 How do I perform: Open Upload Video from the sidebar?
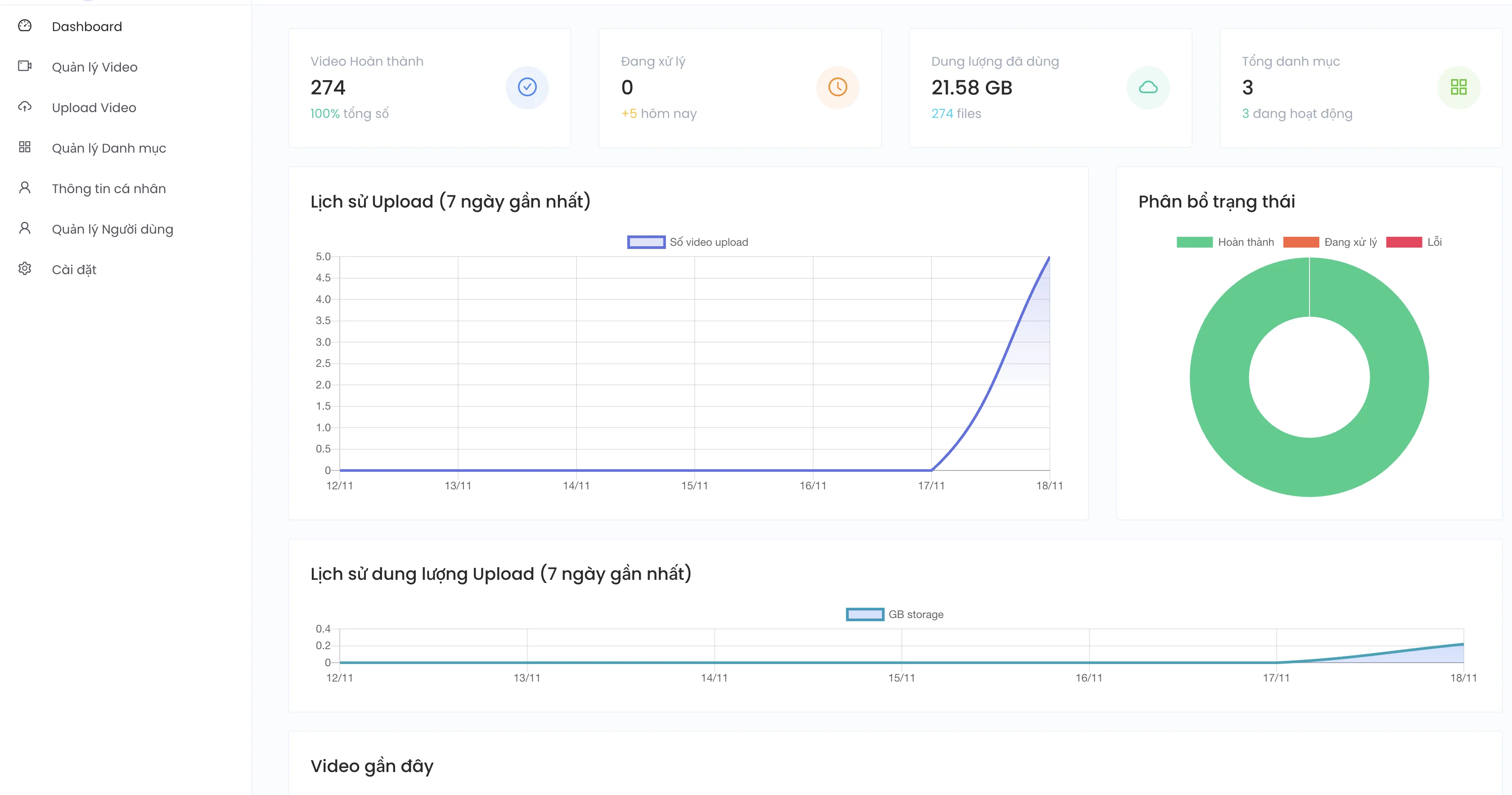tap(94, 107)
